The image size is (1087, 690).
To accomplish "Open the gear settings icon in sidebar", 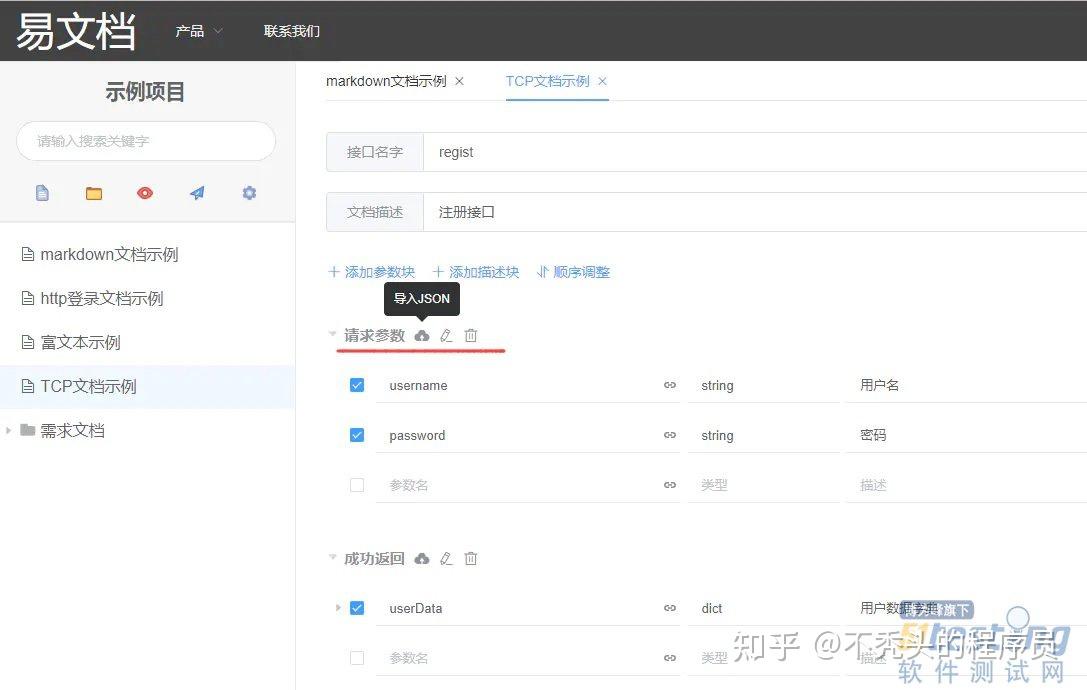I will [250, 193].
